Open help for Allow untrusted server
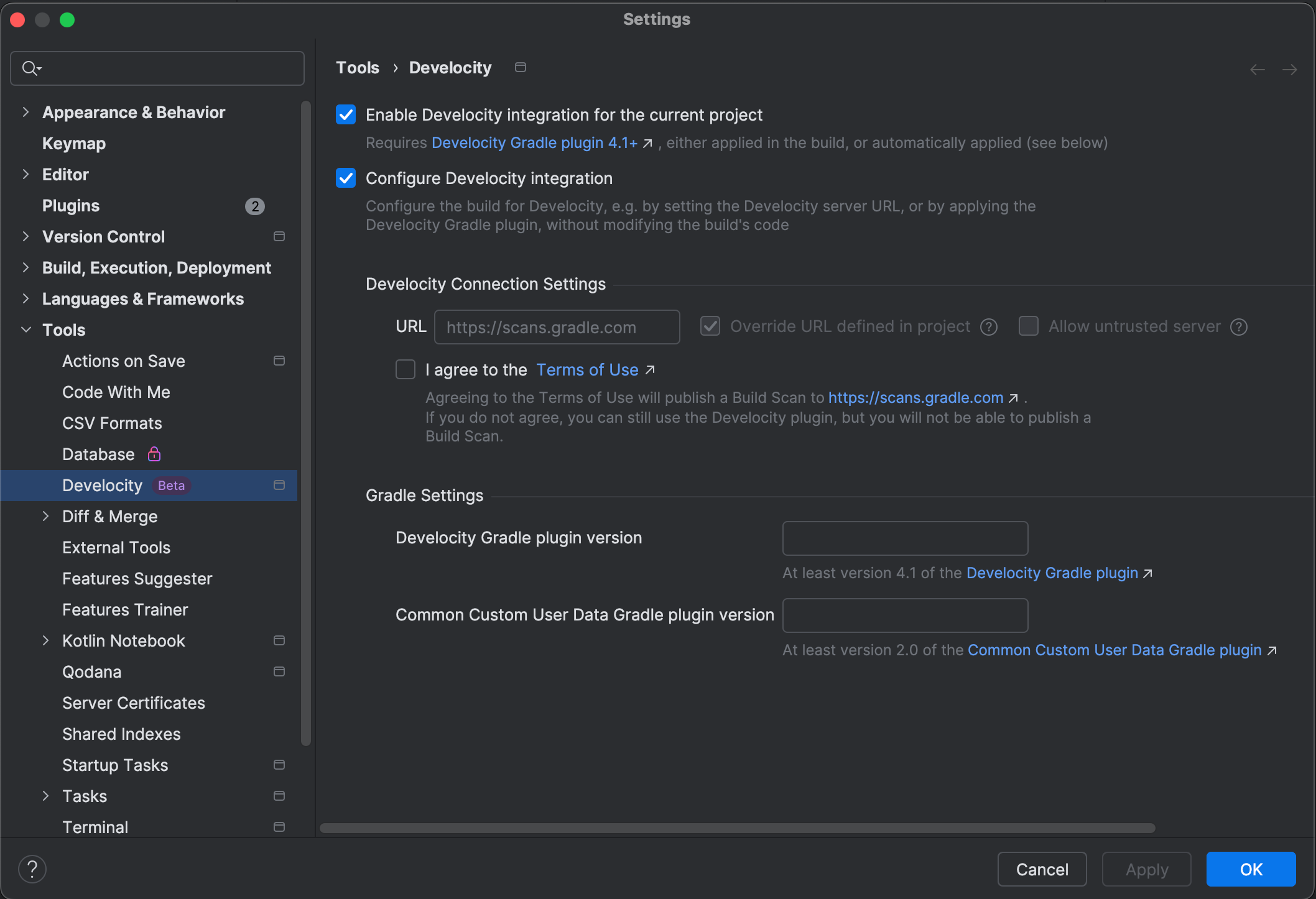 coord(1239,327)
